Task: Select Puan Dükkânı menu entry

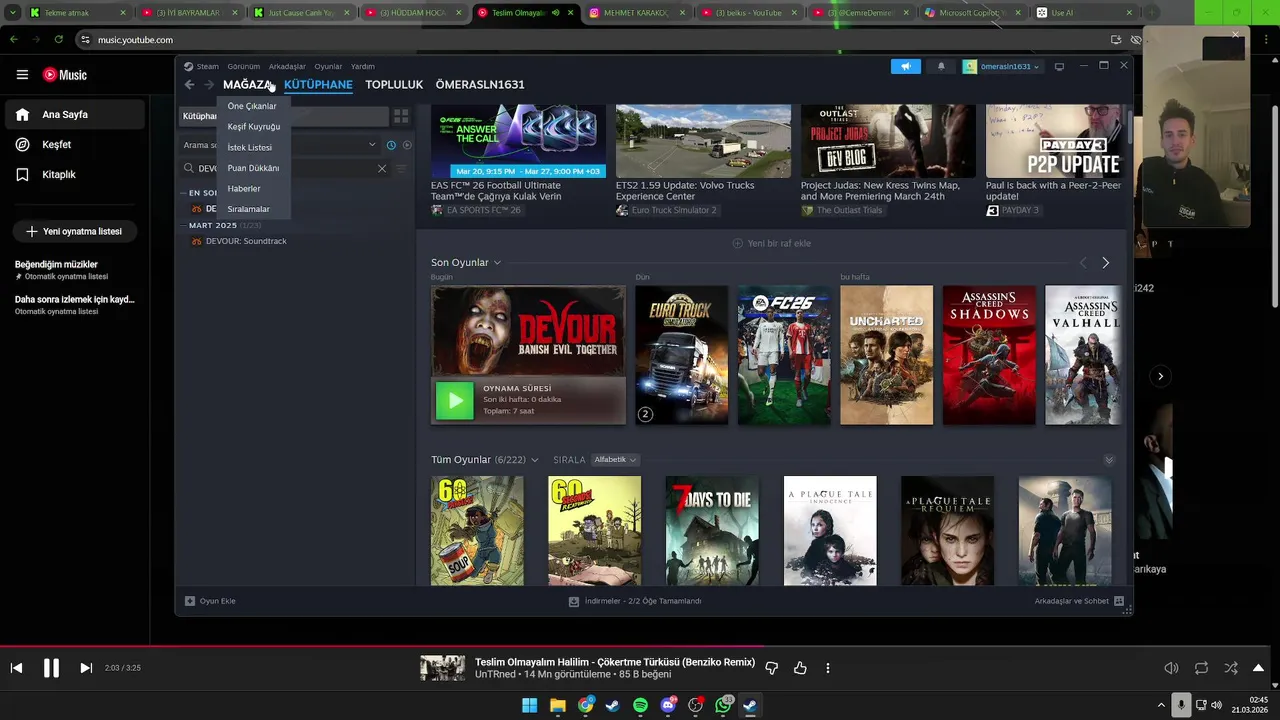Action: click(x=253, y=168)
